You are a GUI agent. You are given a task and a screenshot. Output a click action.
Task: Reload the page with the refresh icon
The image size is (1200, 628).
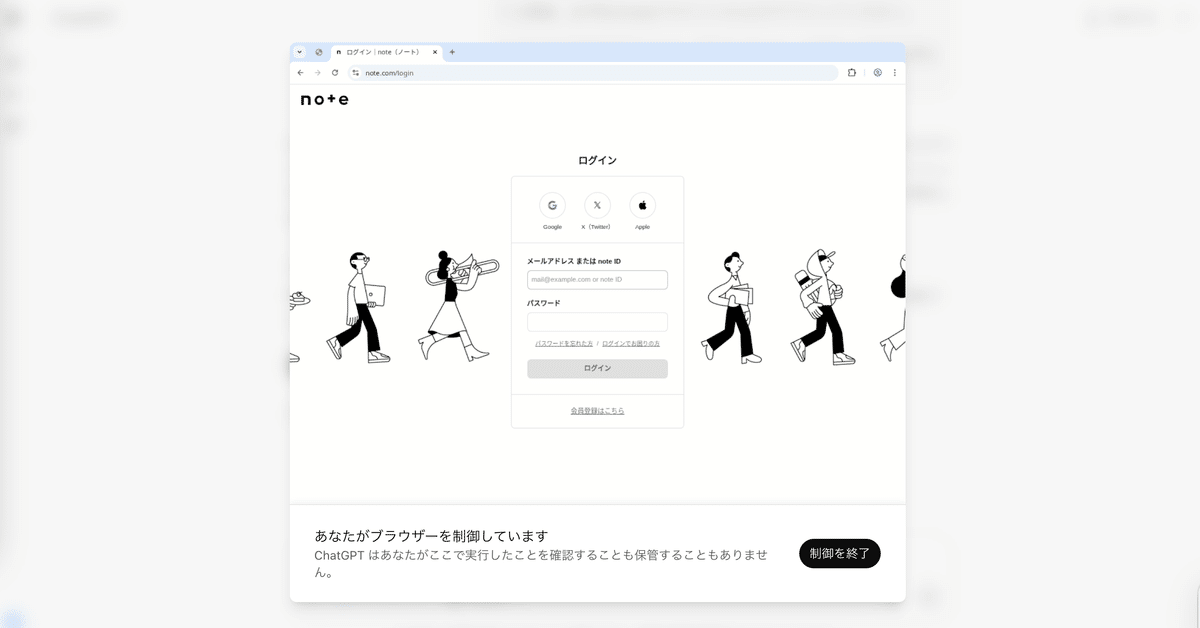tap(335, 73)
